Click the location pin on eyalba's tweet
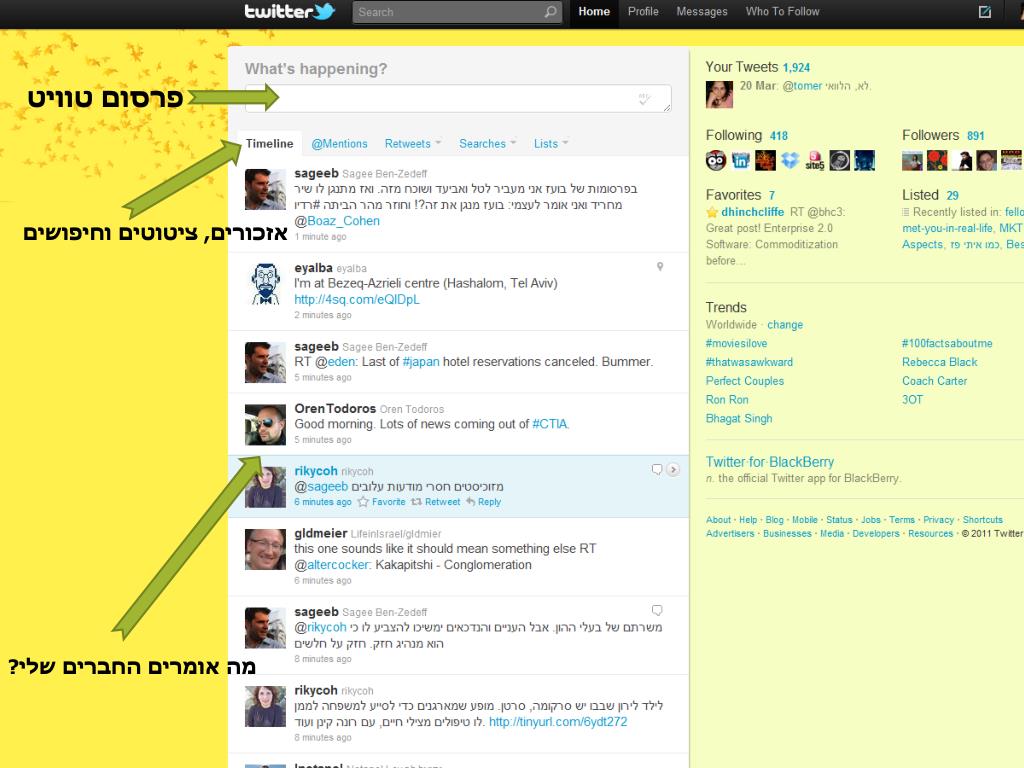The height and width of the screenshot is (768, 1024). (660, 266)
